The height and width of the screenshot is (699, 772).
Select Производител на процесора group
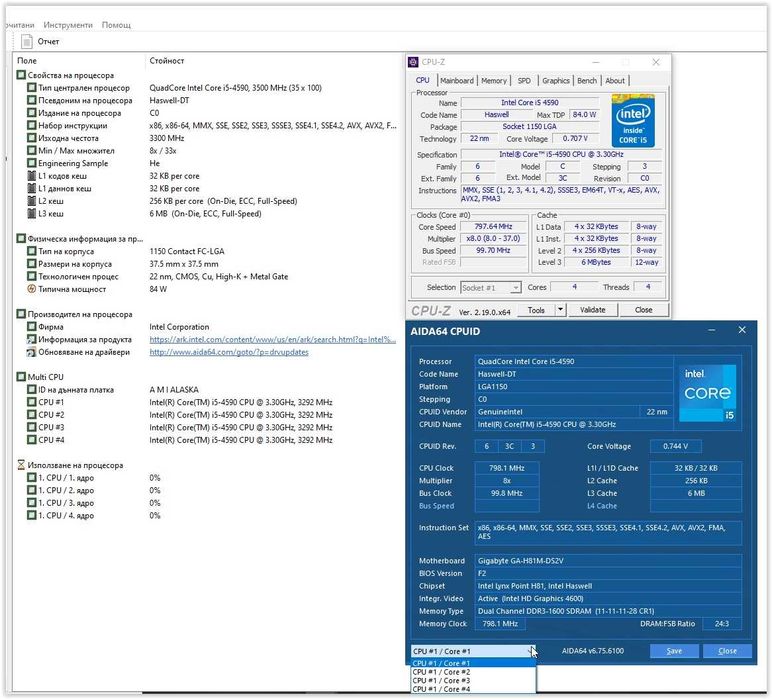[x=80, y=314]
